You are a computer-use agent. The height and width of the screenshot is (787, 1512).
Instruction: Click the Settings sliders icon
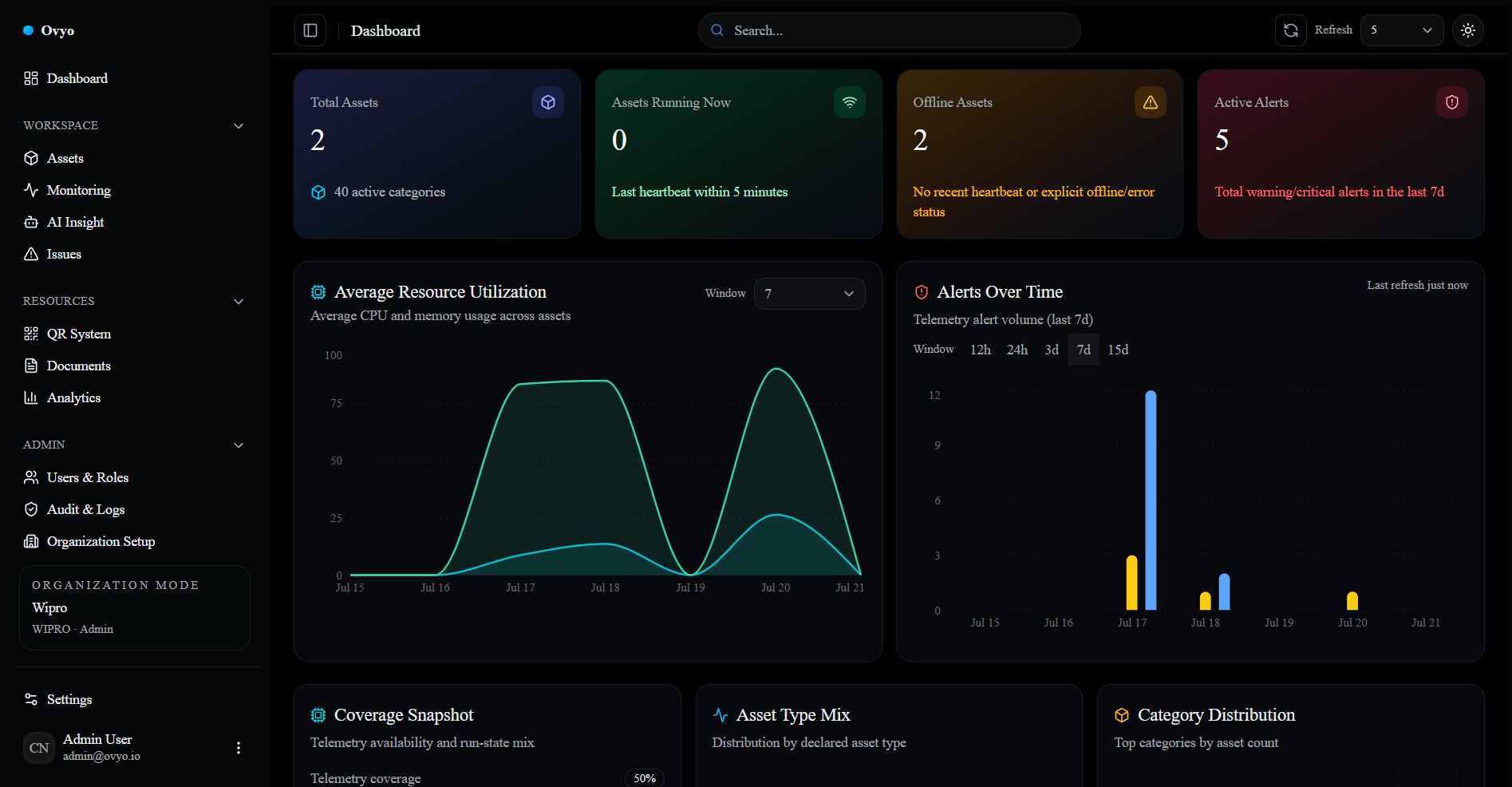31,699
